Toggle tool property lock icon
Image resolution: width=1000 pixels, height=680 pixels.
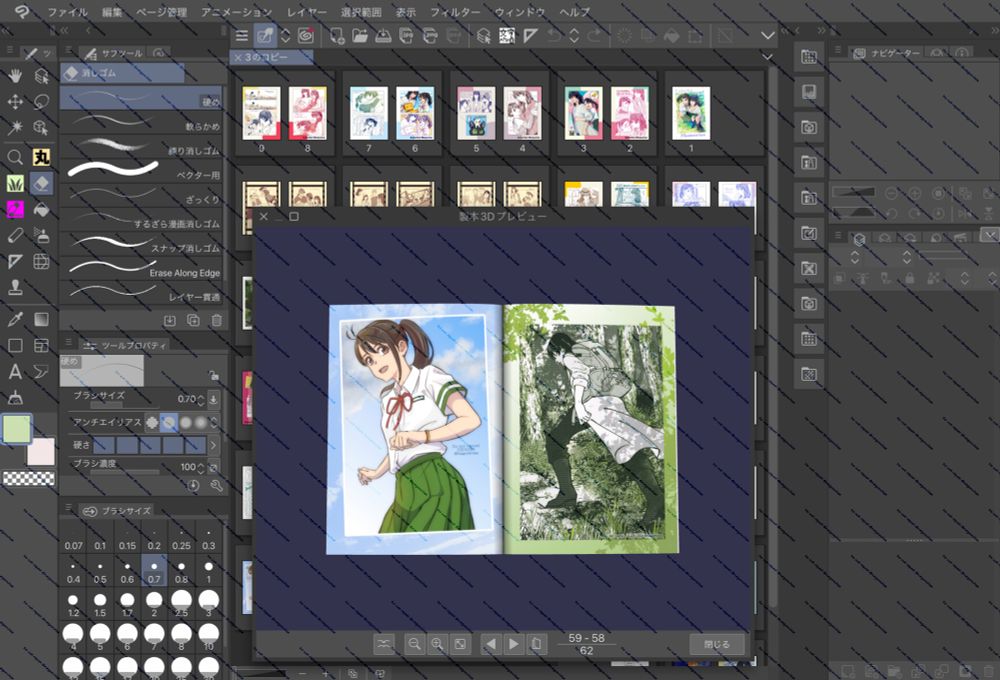(x=214, y=375)
